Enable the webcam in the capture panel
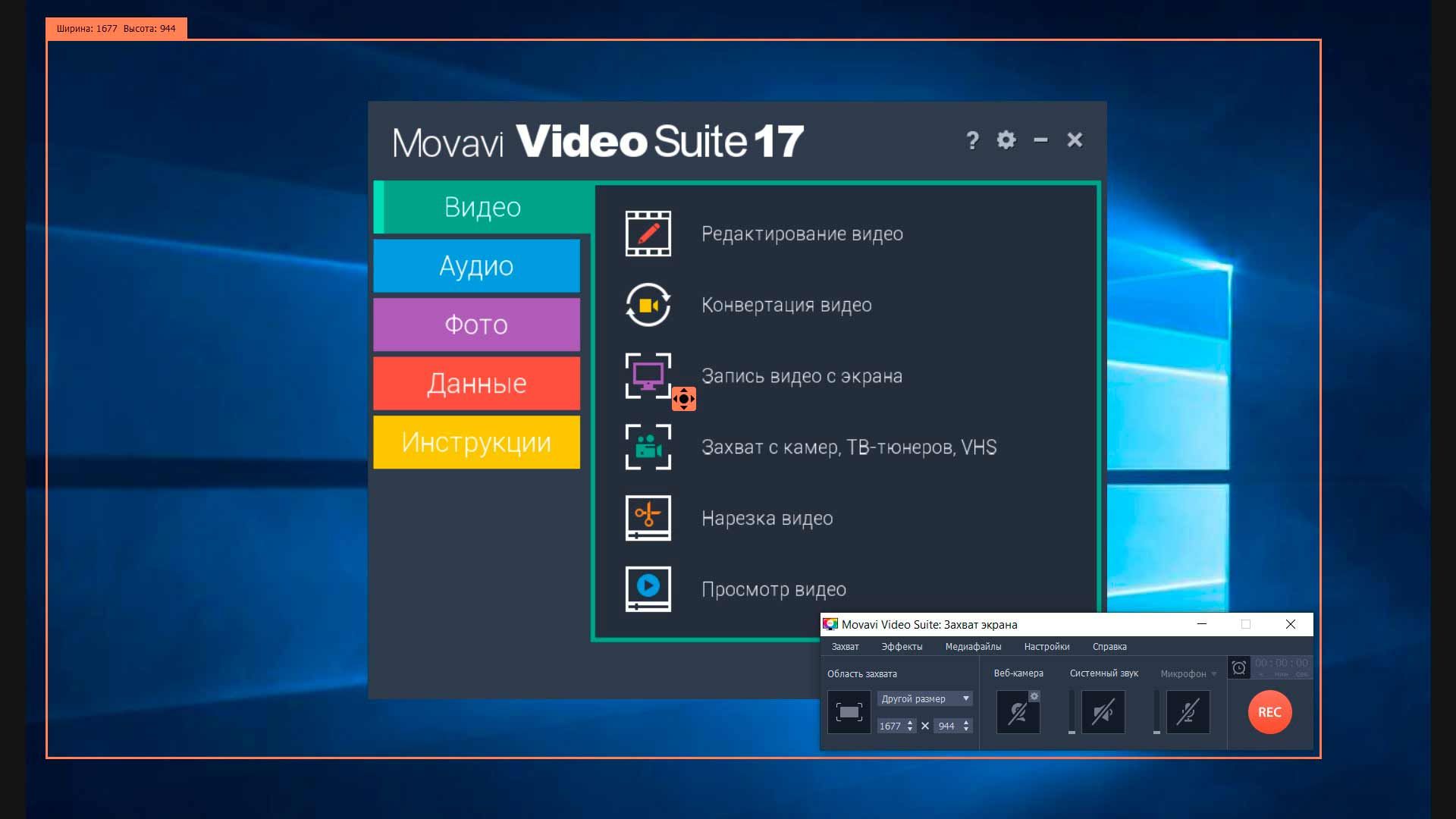The image size is (1456, 819). point(1018,714)
